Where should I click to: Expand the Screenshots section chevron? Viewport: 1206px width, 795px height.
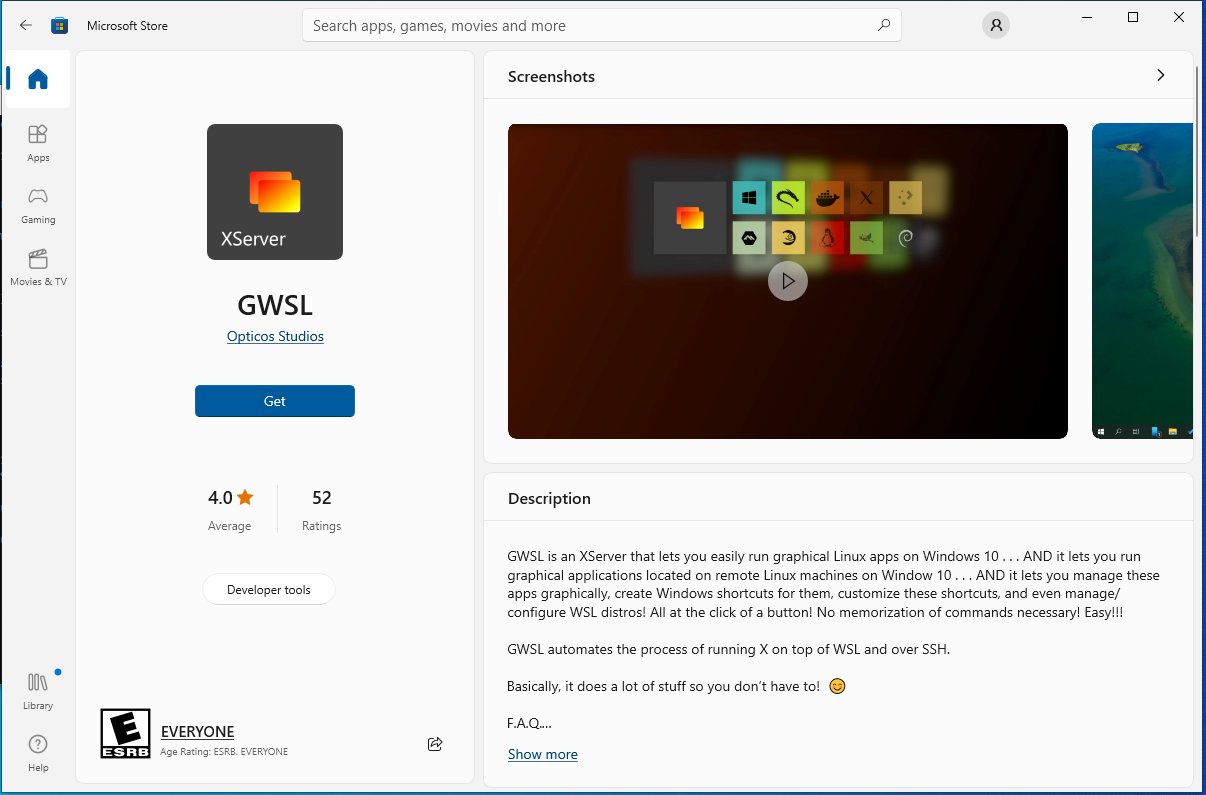tap(1160, 76)
